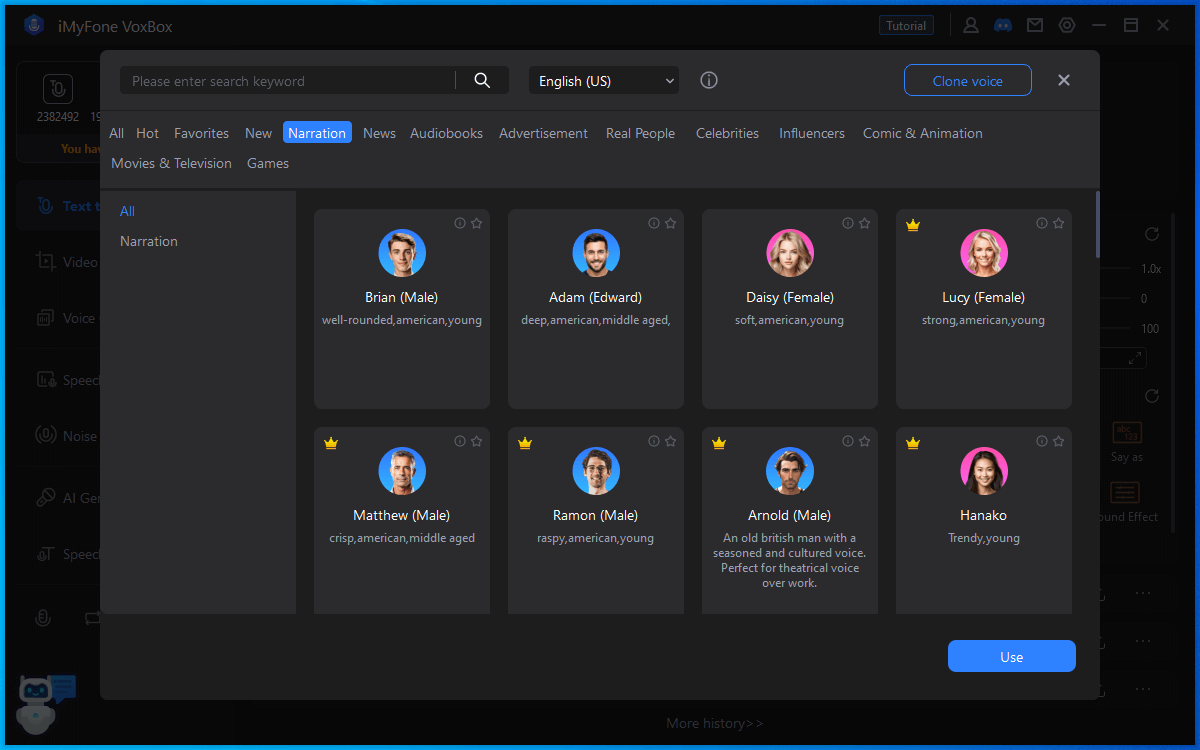Viewport: 1200px width, 750px height.
Task: Open Discord icon in title bar
Action: pos(1003,26)
